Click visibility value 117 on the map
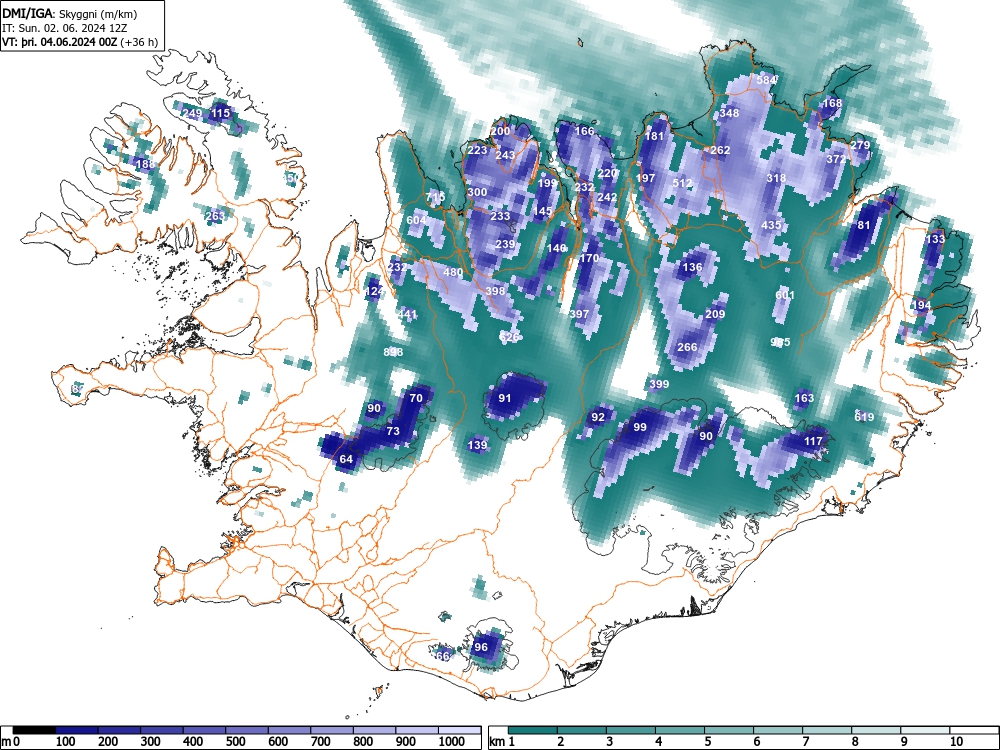 coord(813,441)
